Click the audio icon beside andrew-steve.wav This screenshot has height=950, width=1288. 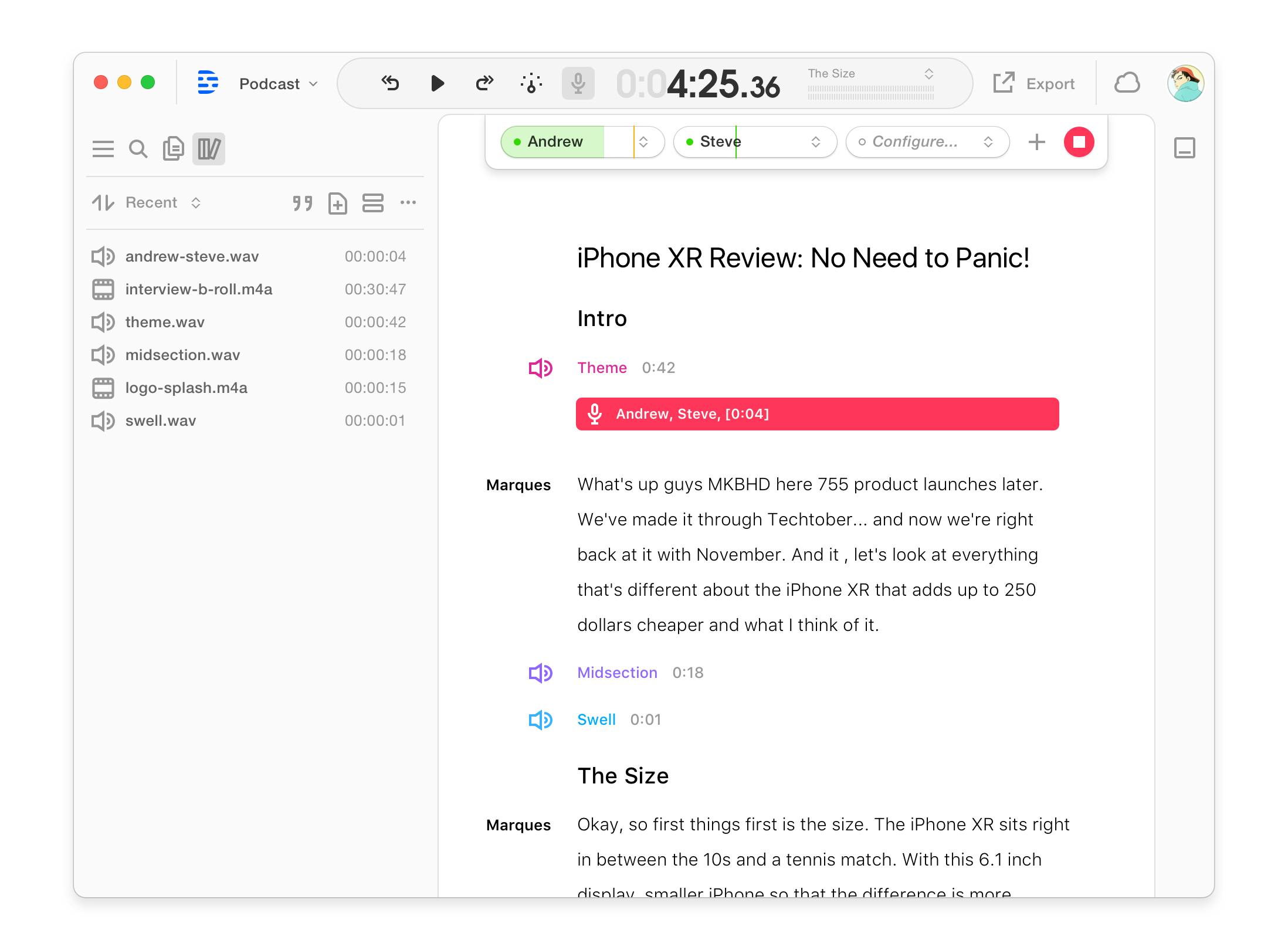[x=103, y=256]
